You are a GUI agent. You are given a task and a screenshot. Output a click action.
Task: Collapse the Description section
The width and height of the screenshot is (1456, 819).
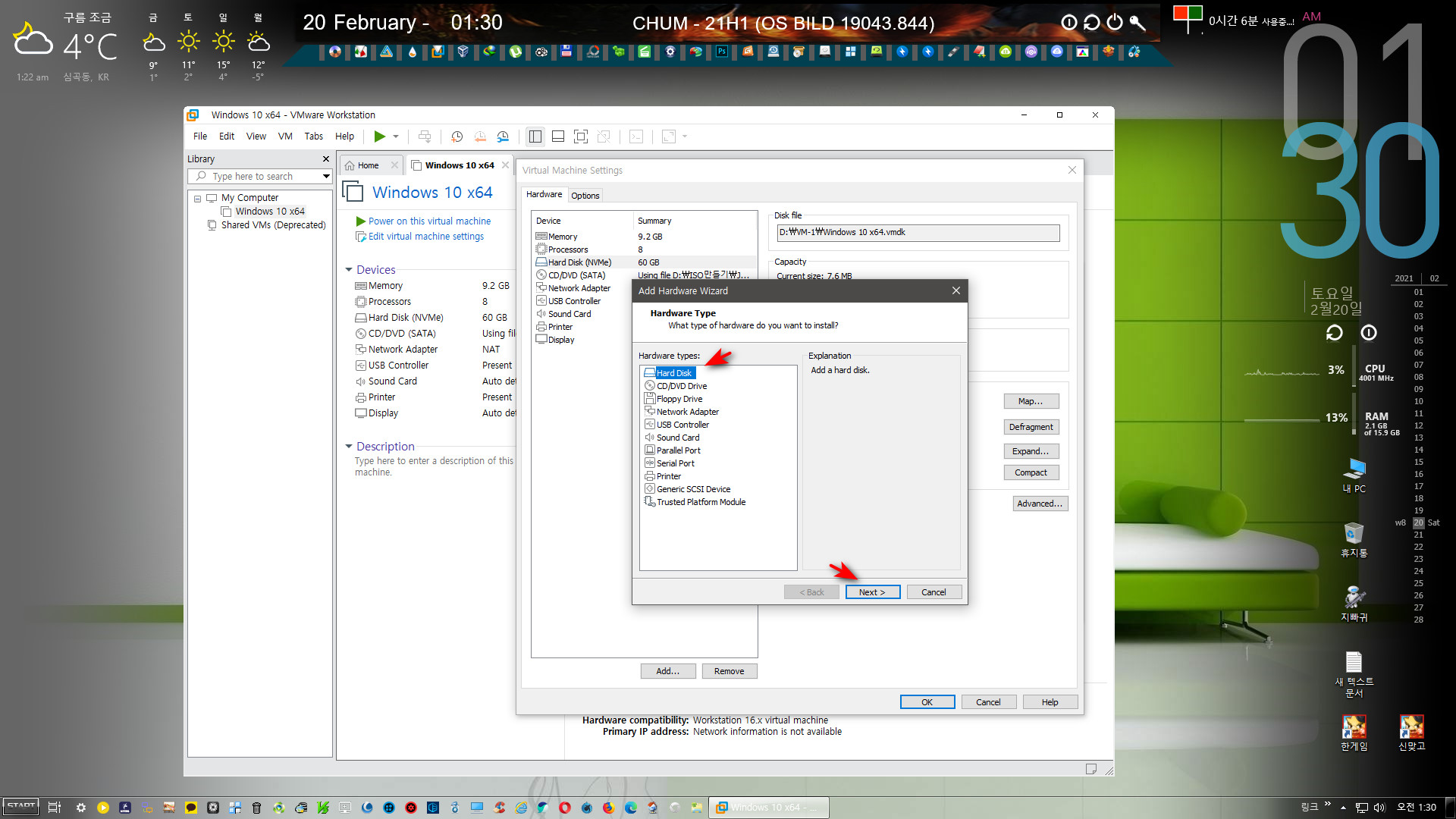pyautogui.click(x=349, y=447)
